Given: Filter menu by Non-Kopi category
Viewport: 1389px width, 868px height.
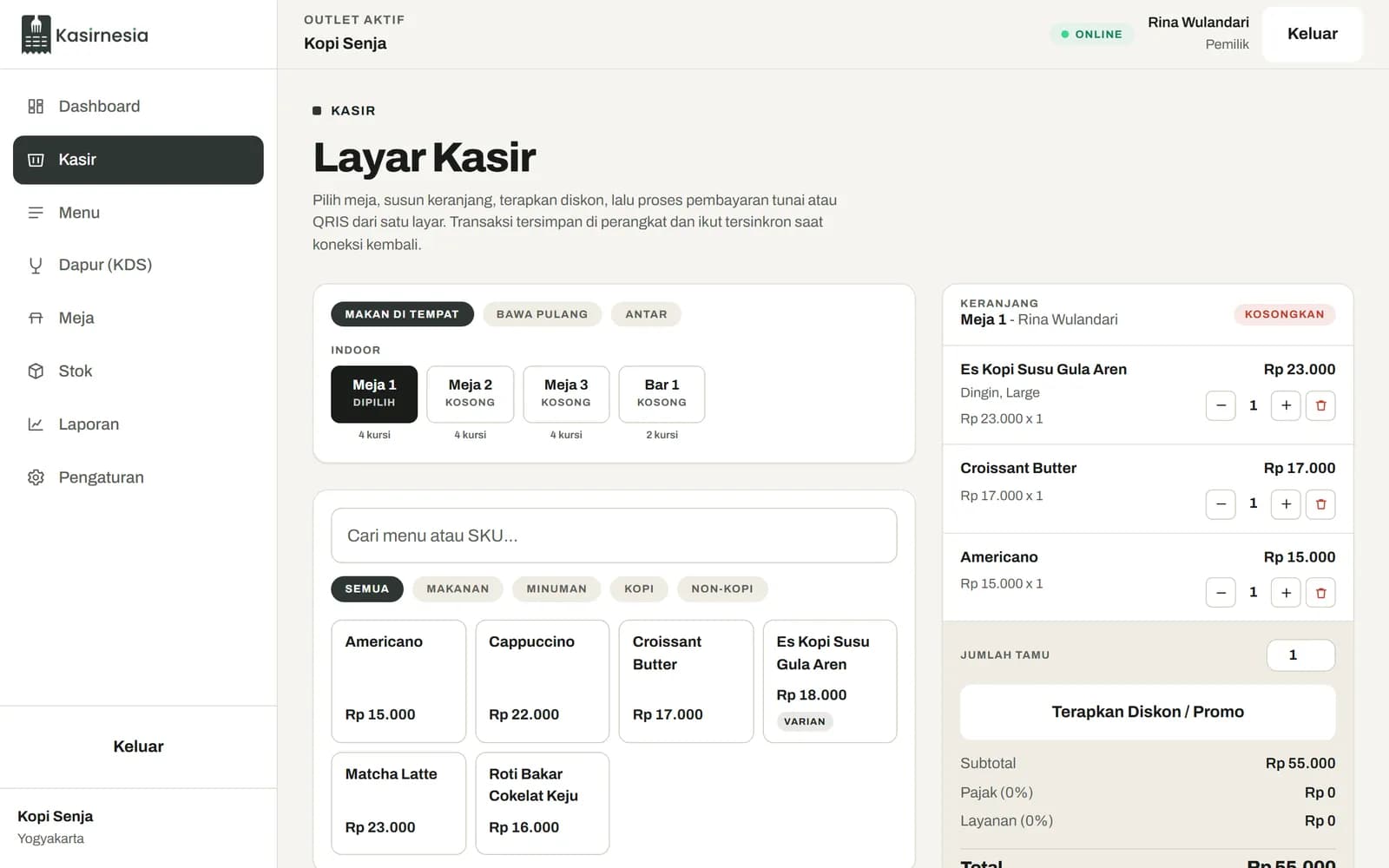Looking at the screenshot, I should pos(722,589).
